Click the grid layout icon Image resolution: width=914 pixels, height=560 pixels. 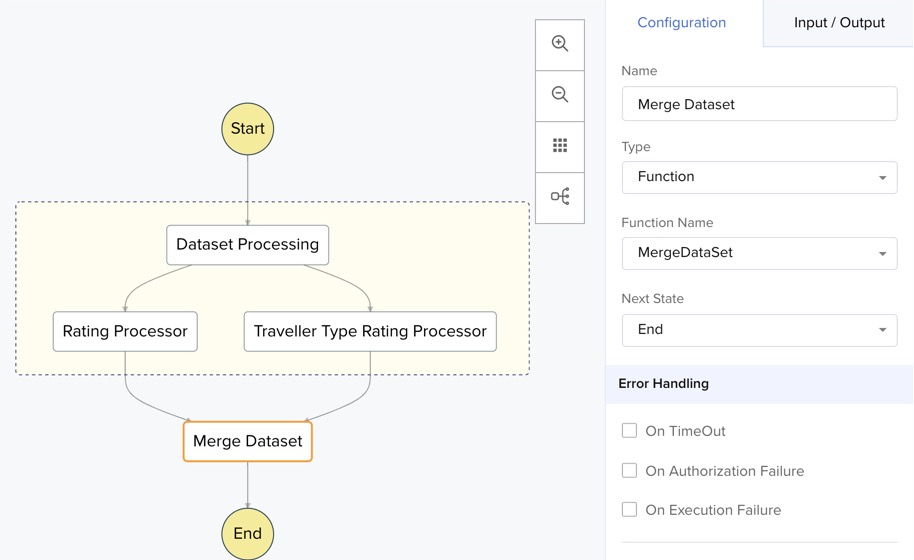pos(560,146)
